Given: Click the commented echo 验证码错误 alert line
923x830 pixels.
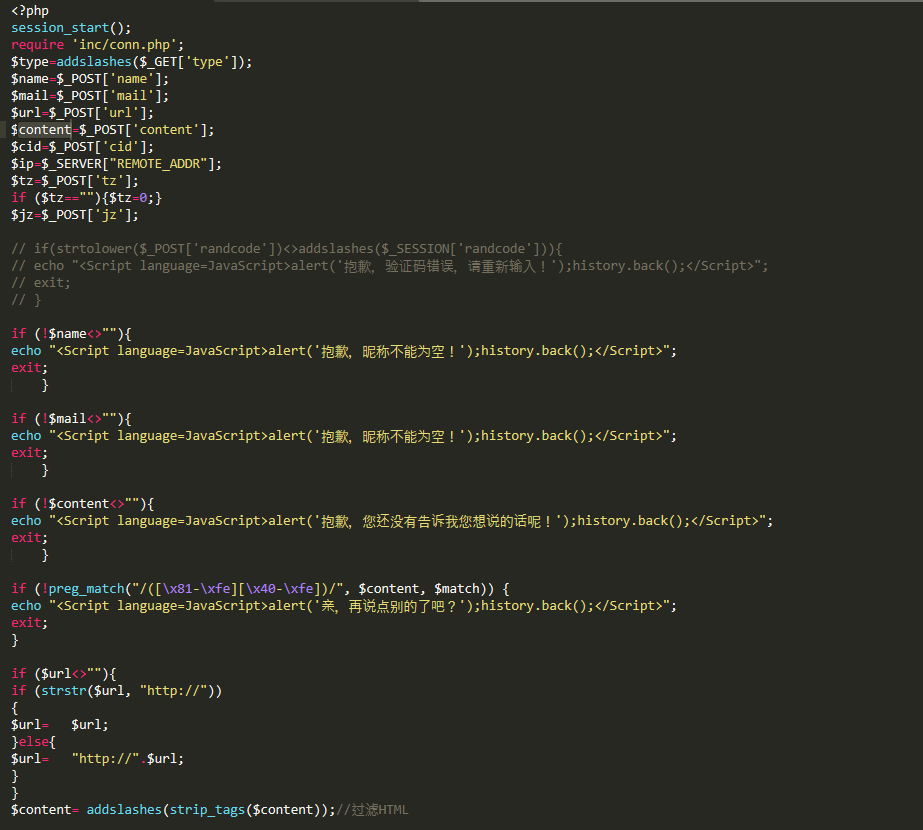Looking at the screenshot, I should (390, 266).
